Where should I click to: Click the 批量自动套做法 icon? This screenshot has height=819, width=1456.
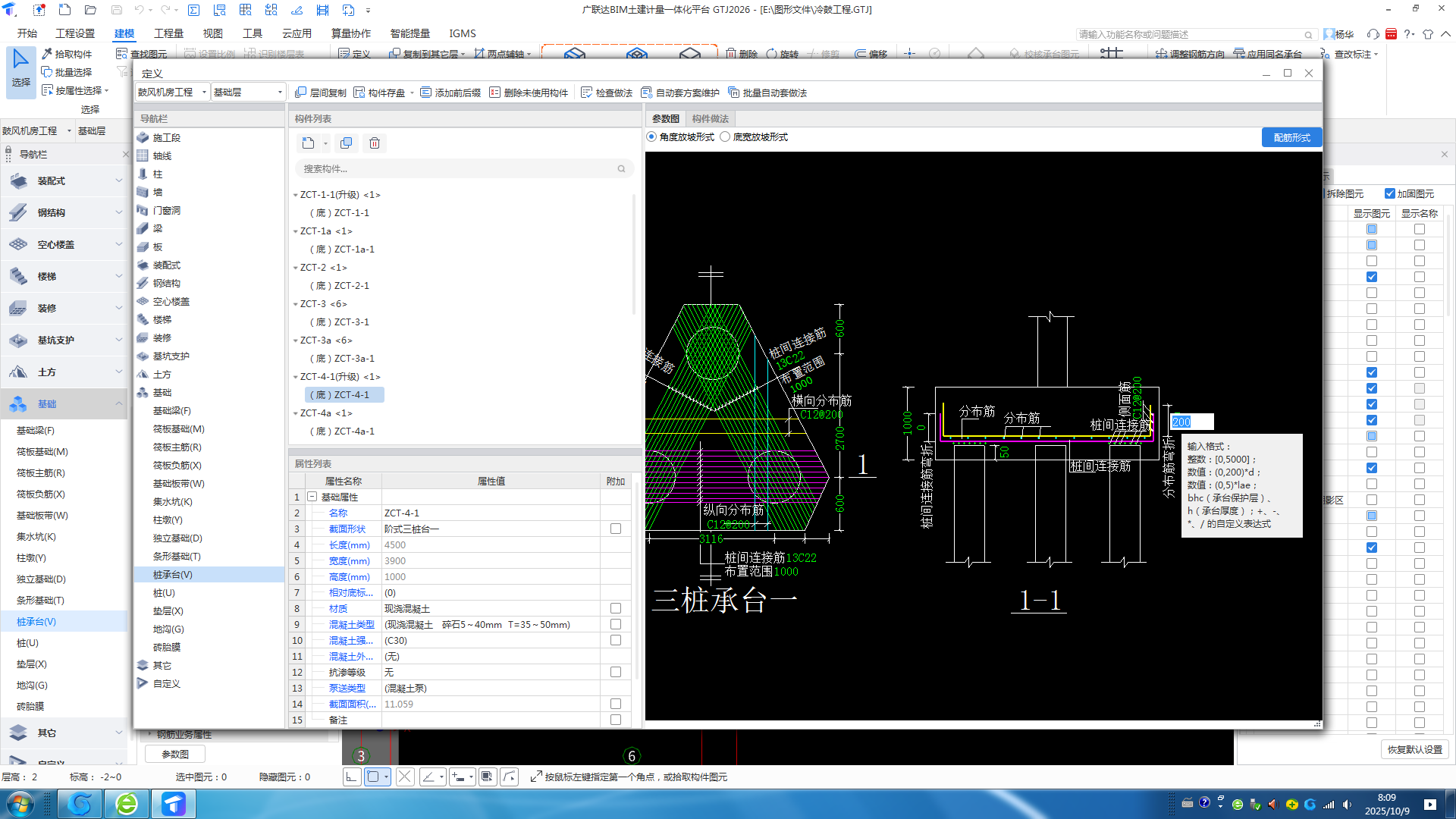point(734,93)
